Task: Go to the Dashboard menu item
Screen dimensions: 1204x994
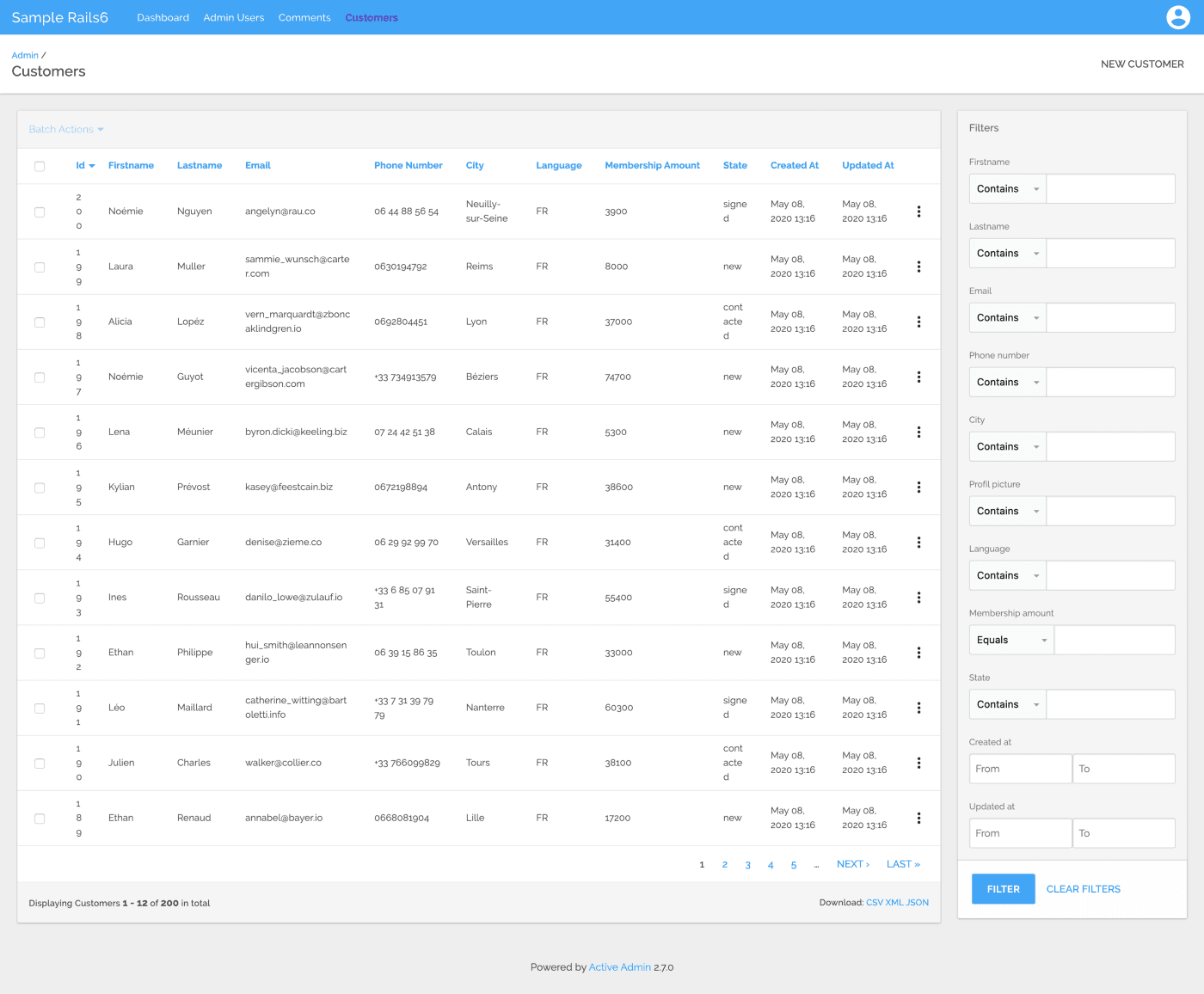Action: click(x=163, y=18)
